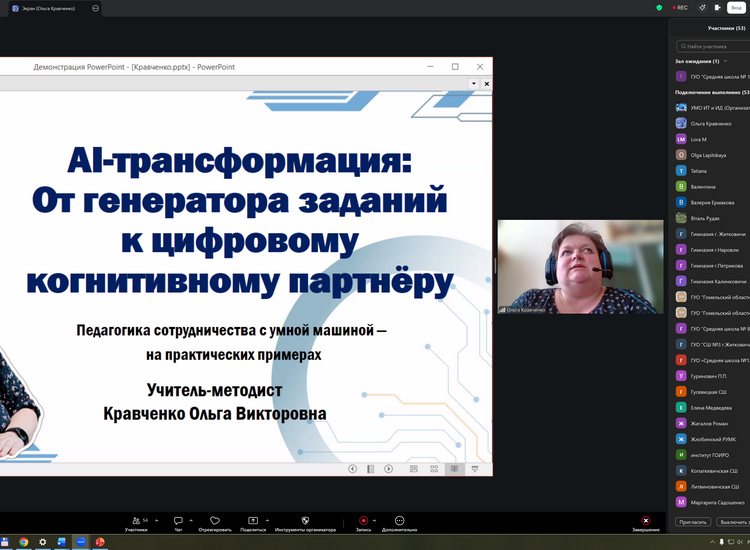Toggle the Запись (Record) button
The height and width of the screenshot is (550, 750).
click(x=363, y=520)
